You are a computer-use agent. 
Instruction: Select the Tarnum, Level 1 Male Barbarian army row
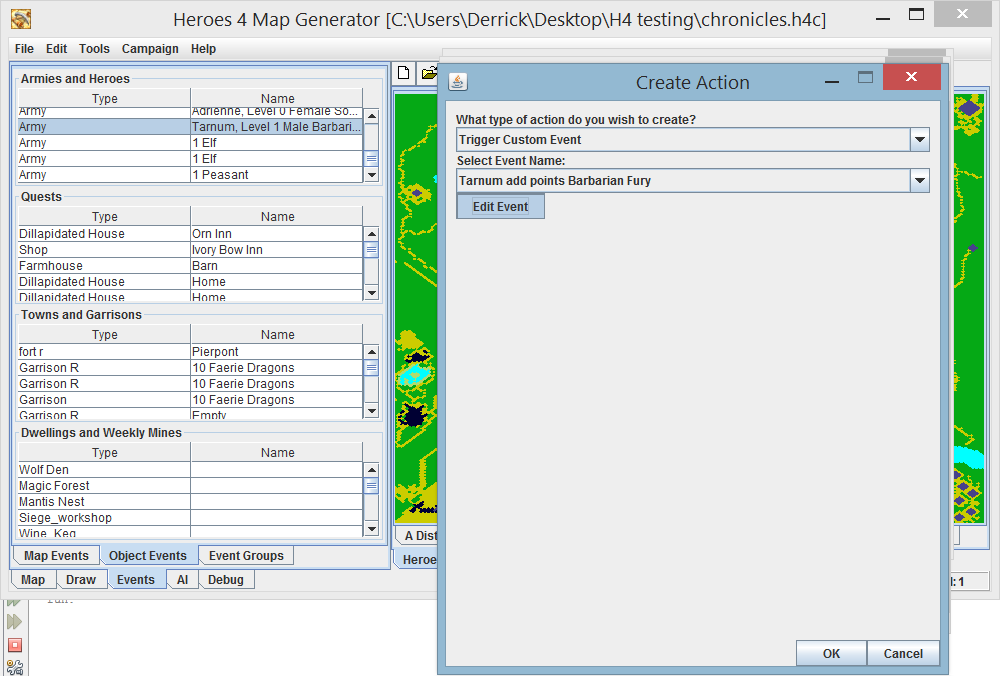coord(191,127)
